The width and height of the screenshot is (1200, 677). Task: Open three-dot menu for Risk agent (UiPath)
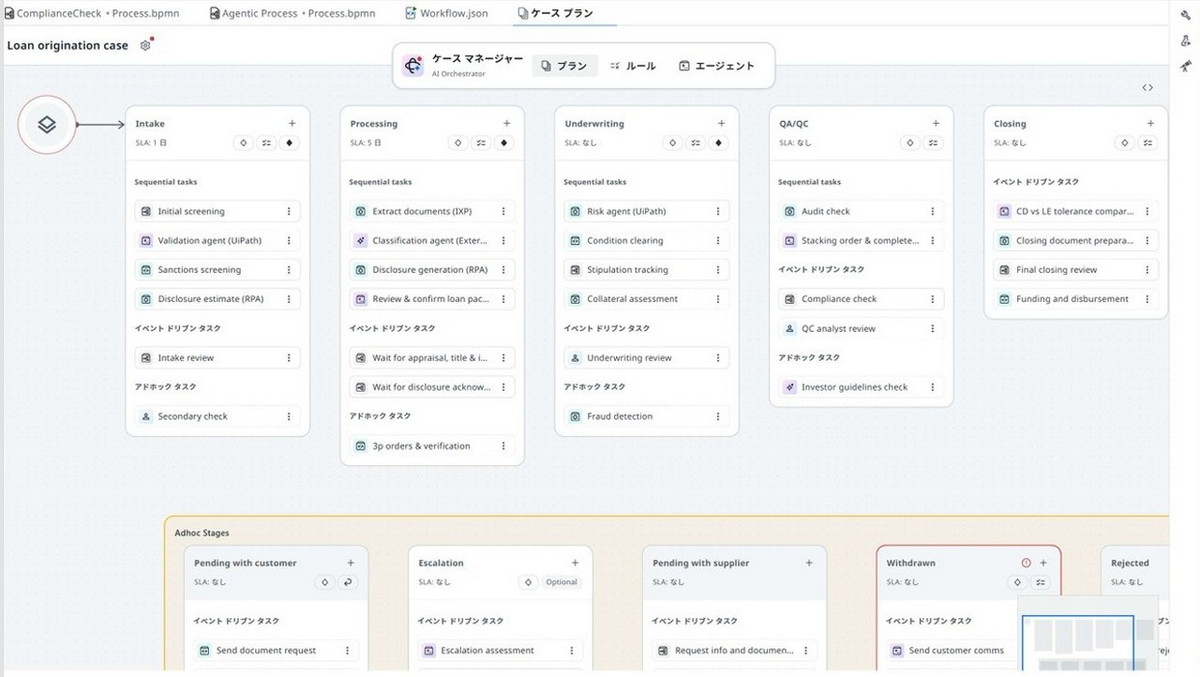pyautogui.click(x=718, y=211)
